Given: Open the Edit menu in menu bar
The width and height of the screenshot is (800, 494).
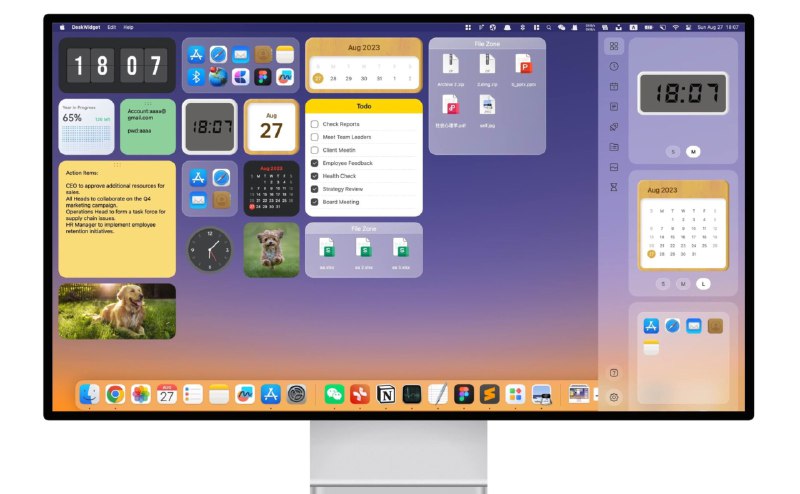Looking at the screenshot, I should pos(112,27).
